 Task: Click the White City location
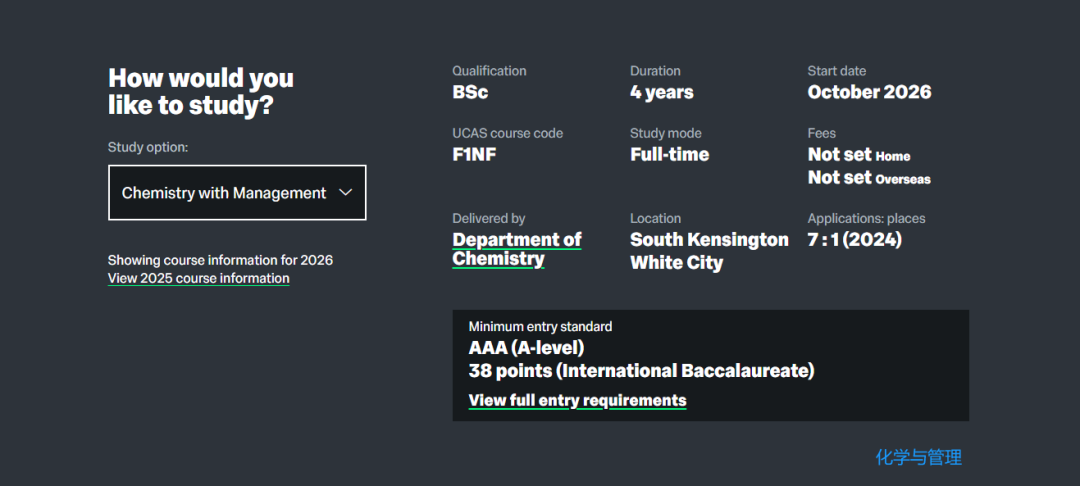tap(676, 263)
